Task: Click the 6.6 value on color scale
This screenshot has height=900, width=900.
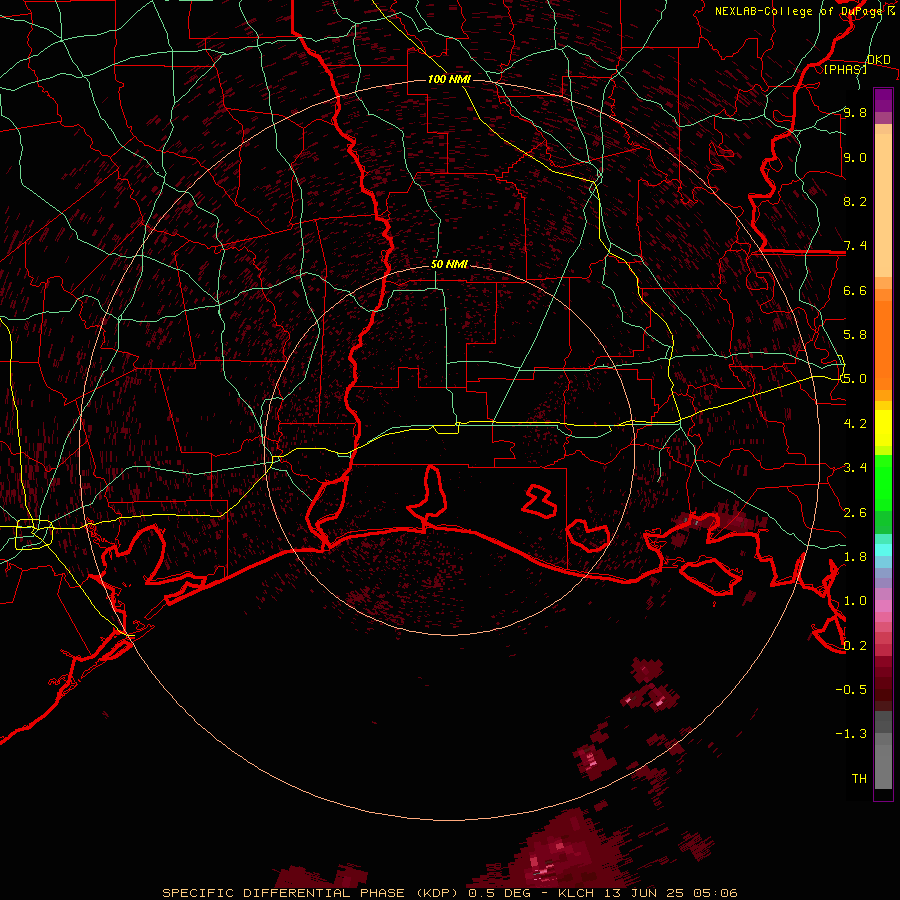Action: [x=855, y=290]
